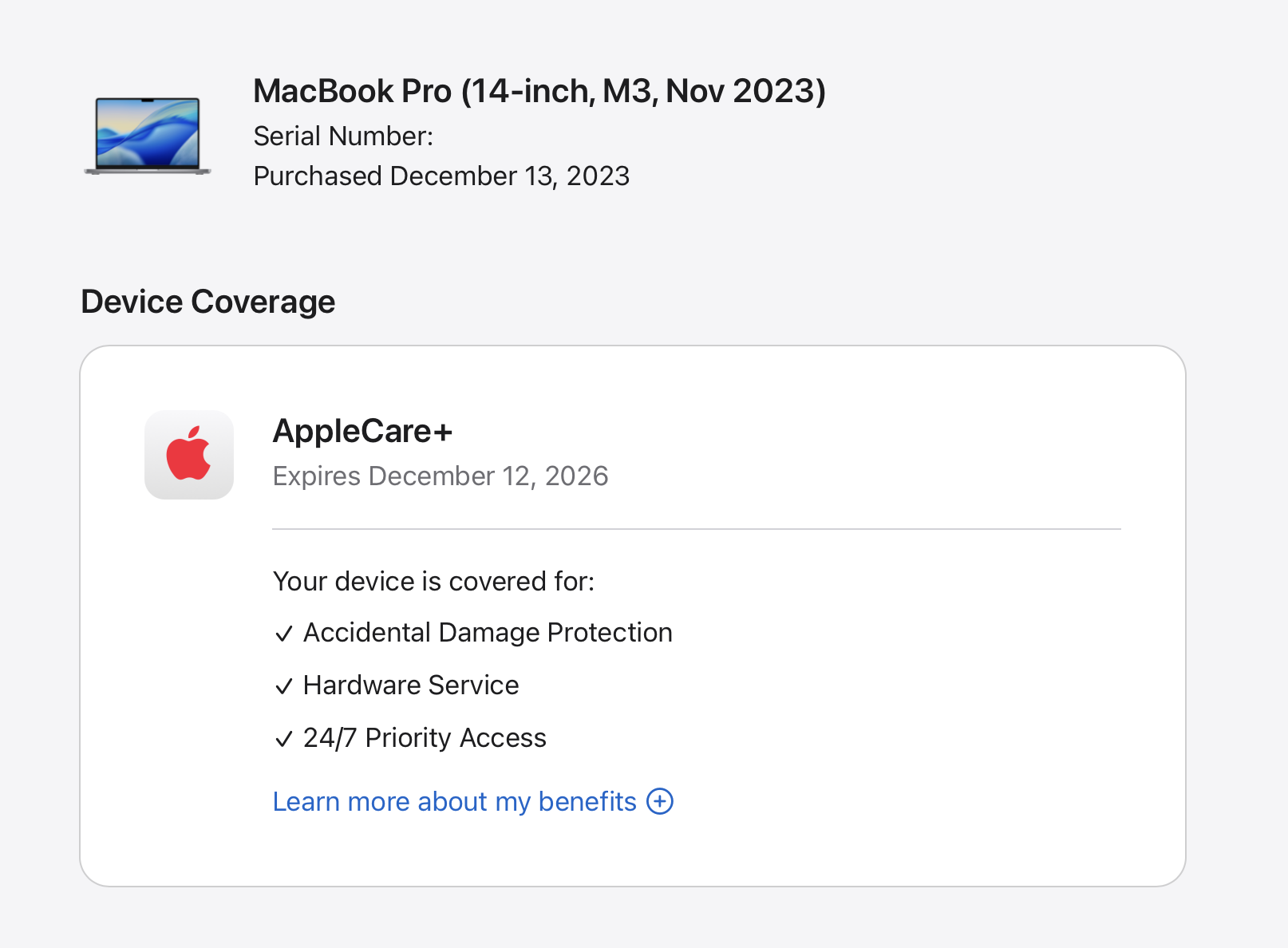This screenshot has height=948, width=1288.
Task: Click the Hardware Service checkmark icon
Action: point(284,687)
